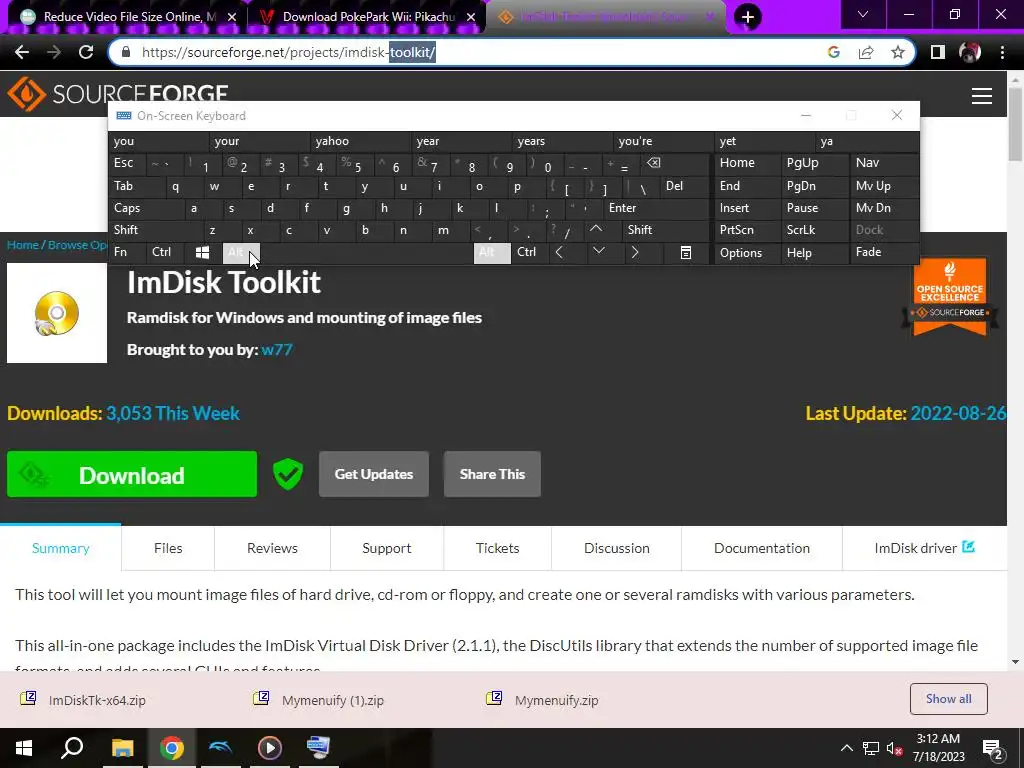Click the down arrow key on on-screen keyboard
The image size is (1024, 768).
[x=598, y=251]
